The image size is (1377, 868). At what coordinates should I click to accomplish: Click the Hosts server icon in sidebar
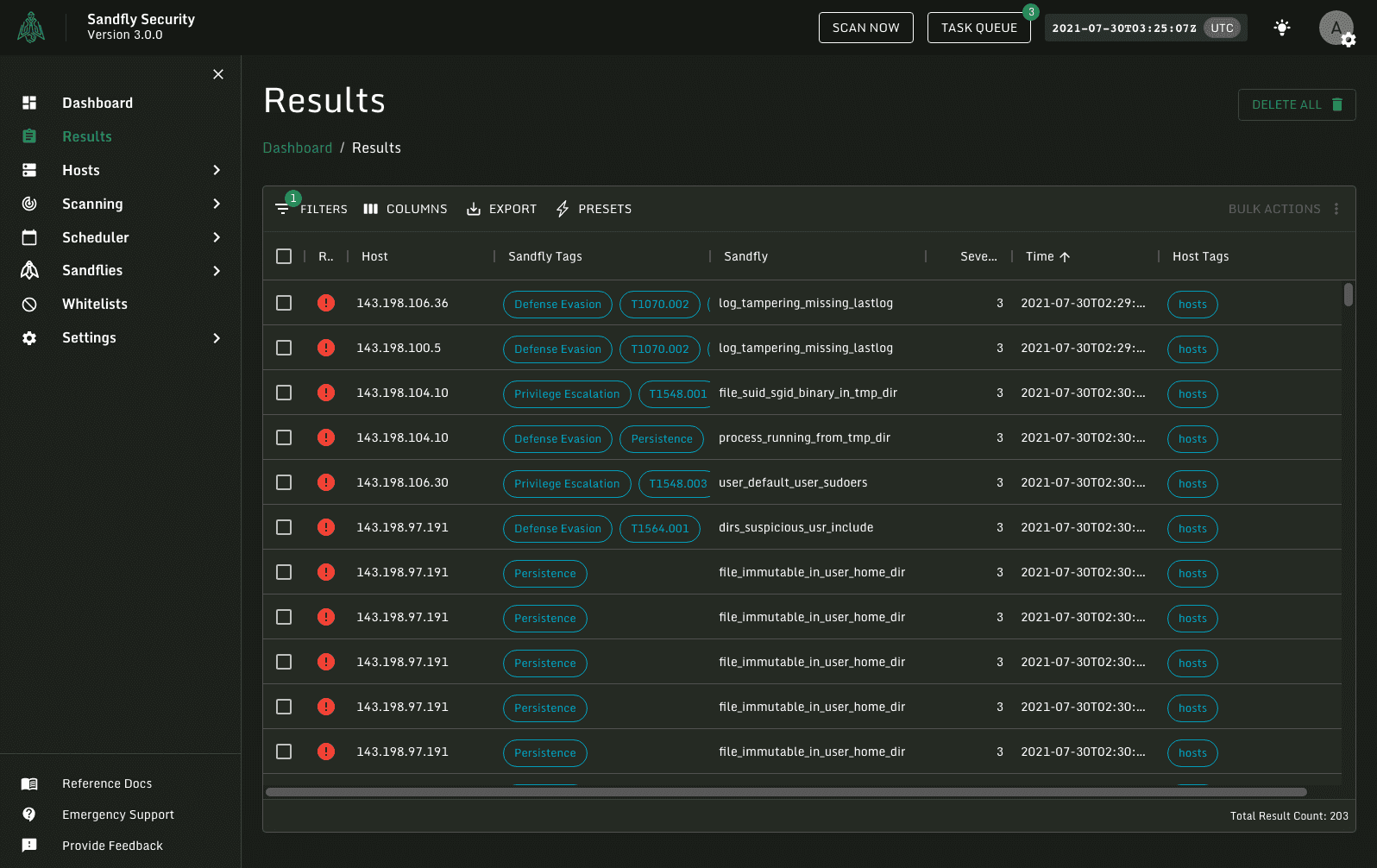coord(29,170)
